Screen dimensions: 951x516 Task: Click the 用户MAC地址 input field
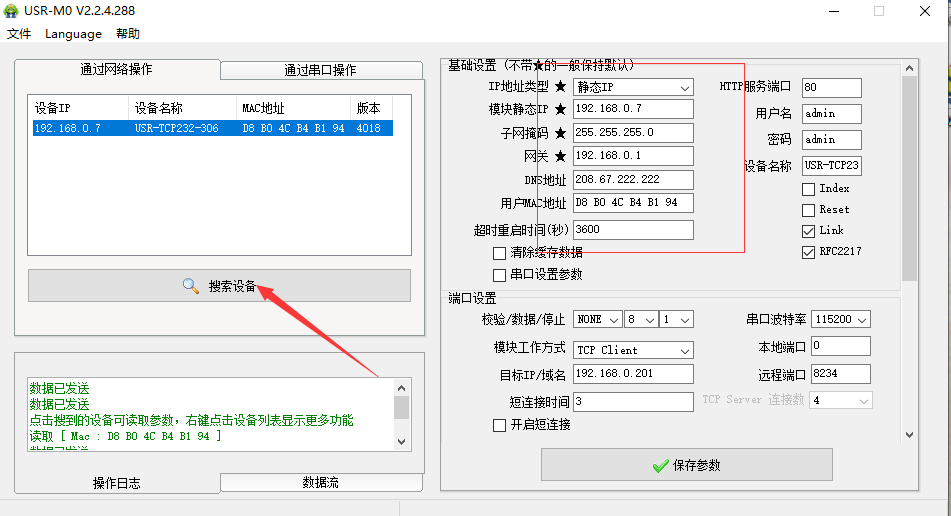pyautogui.click(x=633, y=203)
